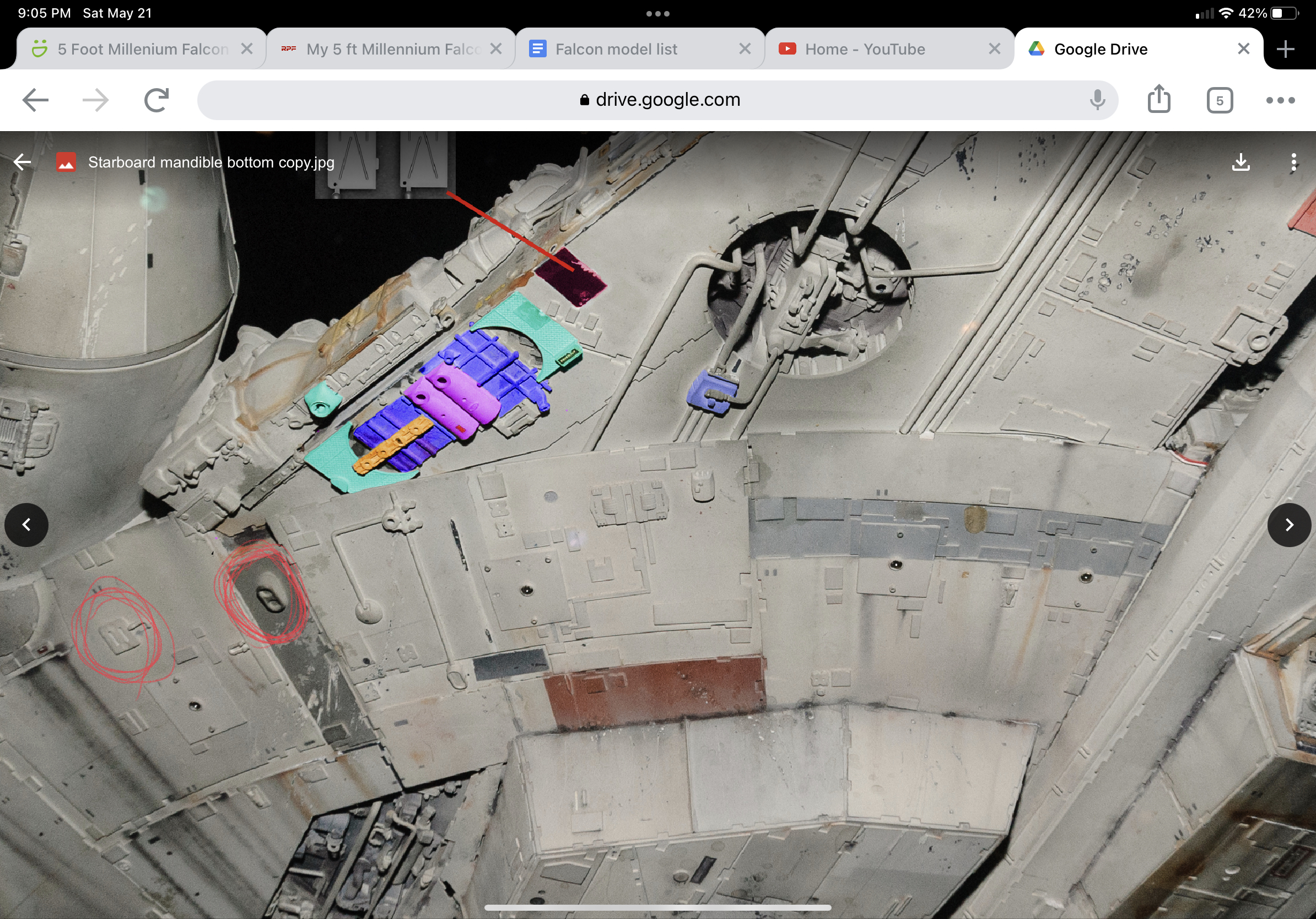Open the Drive viewer more actions menu
This screenshot has width=1316, height=919.
click(1293, 162)
